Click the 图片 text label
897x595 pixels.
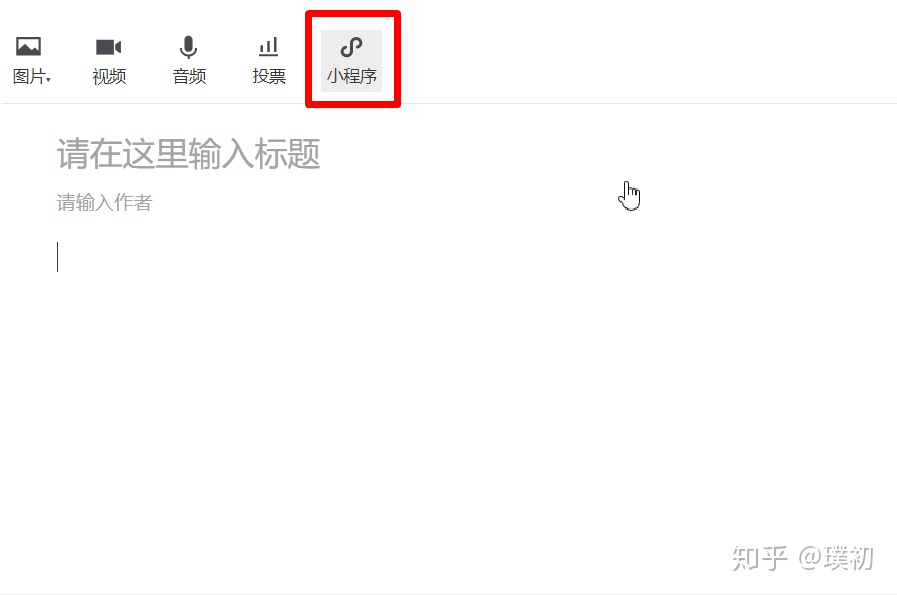coord(29,76)
